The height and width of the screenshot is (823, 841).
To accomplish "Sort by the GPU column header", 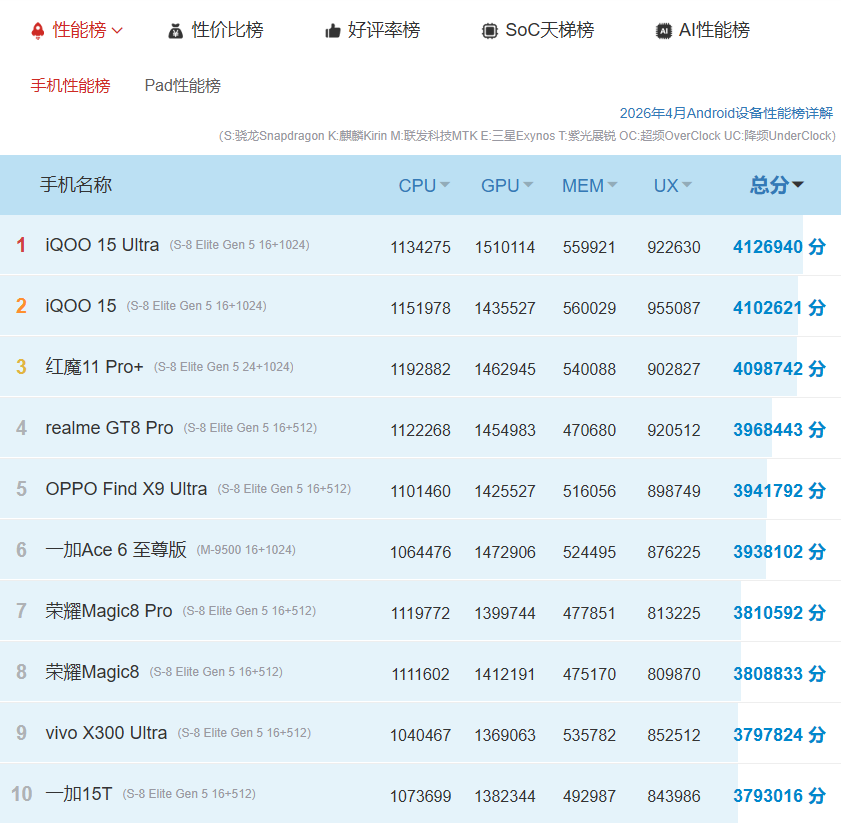I will pyautogui.click(x=506, y=186).
